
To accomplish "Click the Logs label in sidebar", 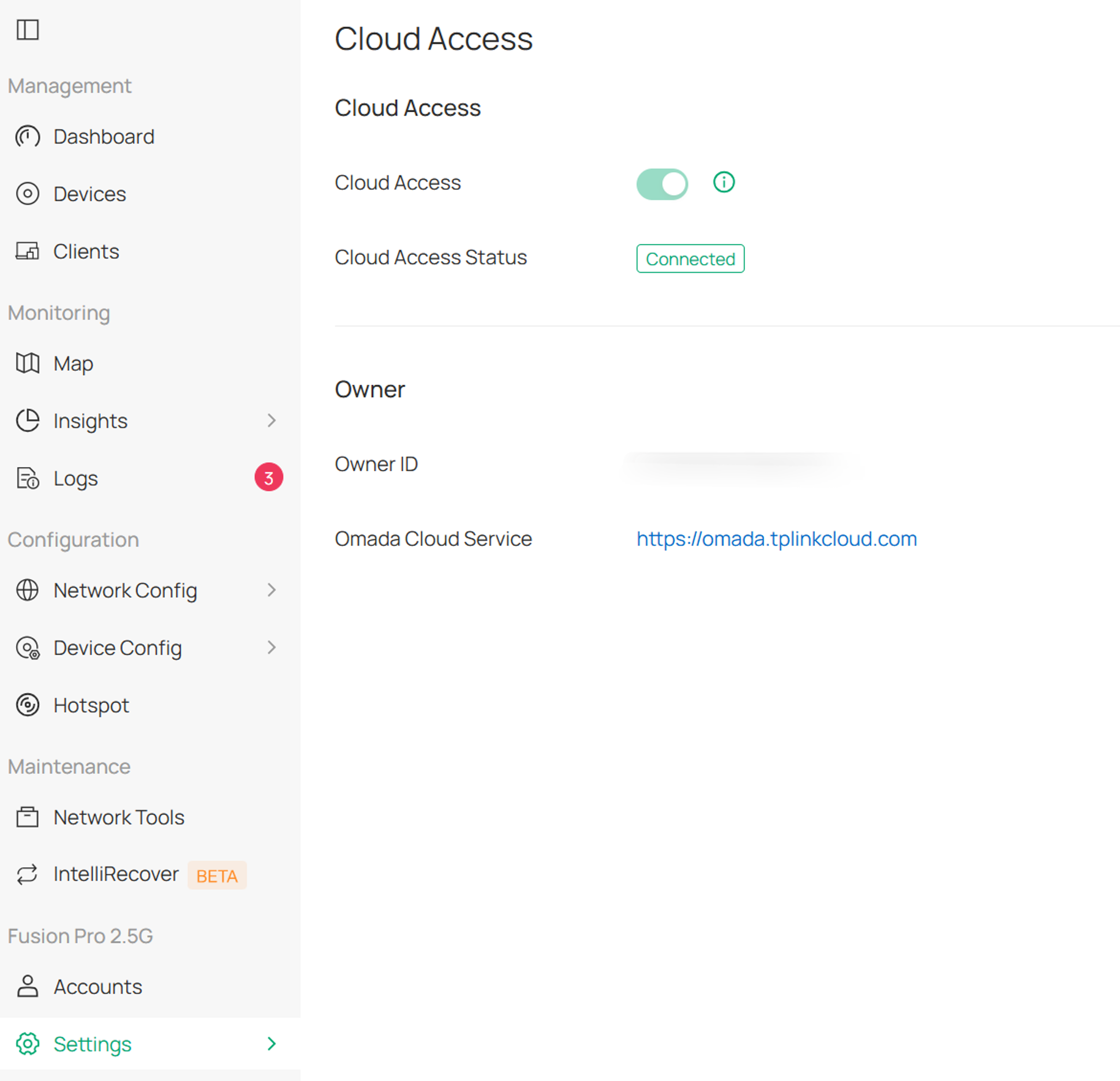I will click(75, 479).
